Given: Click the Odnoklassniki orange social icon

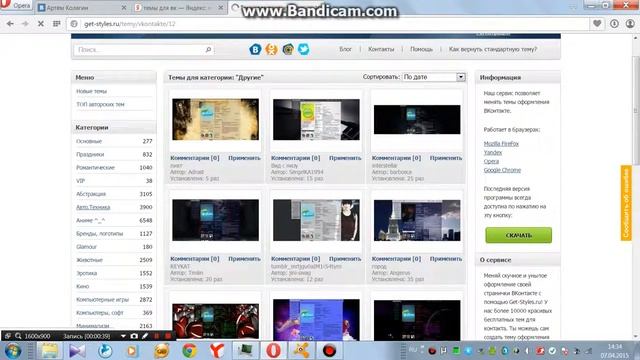Looking at the screenshot, I should [271, 49].
